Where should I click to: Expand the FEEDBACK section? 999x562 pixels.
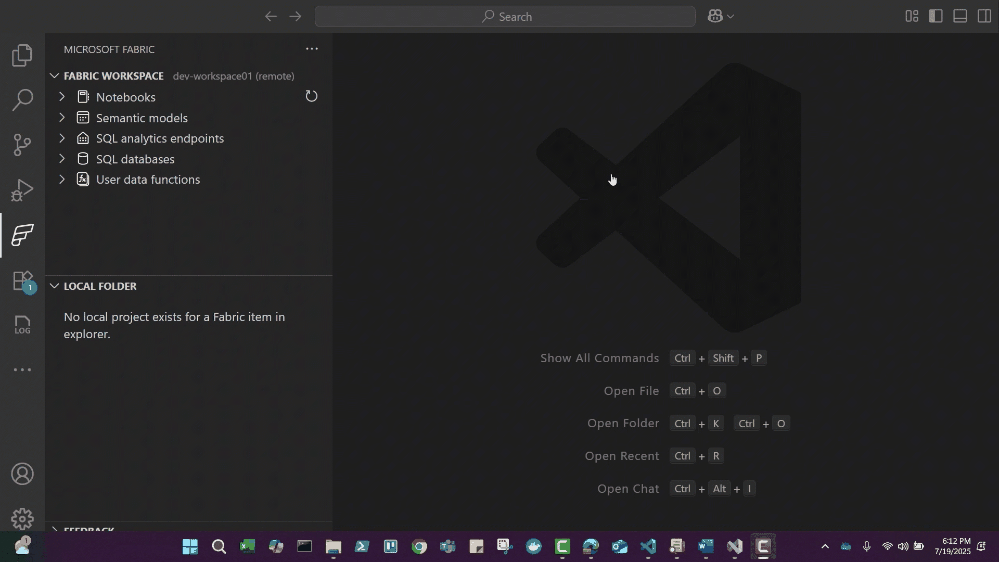[55, 528]
